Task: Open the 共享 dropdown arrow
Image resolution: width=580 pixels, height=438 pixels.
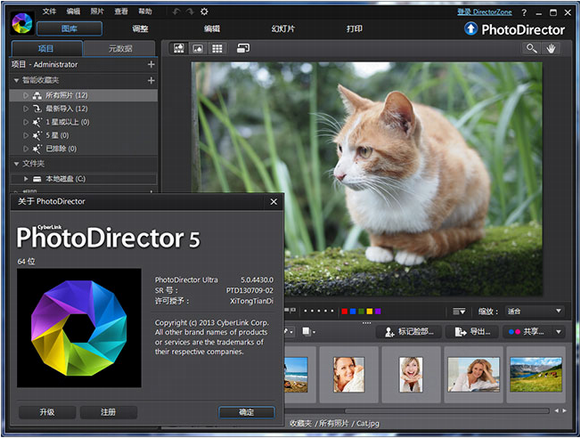Action: [559, 332]
